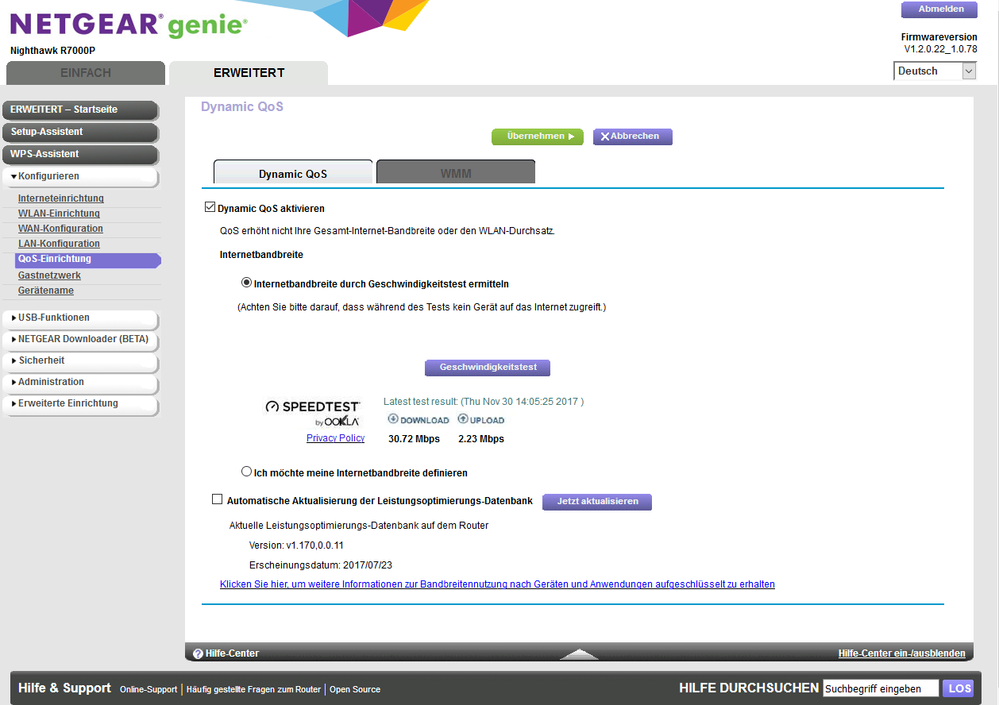Open WAN-Konfiguration in the sidebar
Viewport: 999px width, 705px height.
click(x=60, y=229)
